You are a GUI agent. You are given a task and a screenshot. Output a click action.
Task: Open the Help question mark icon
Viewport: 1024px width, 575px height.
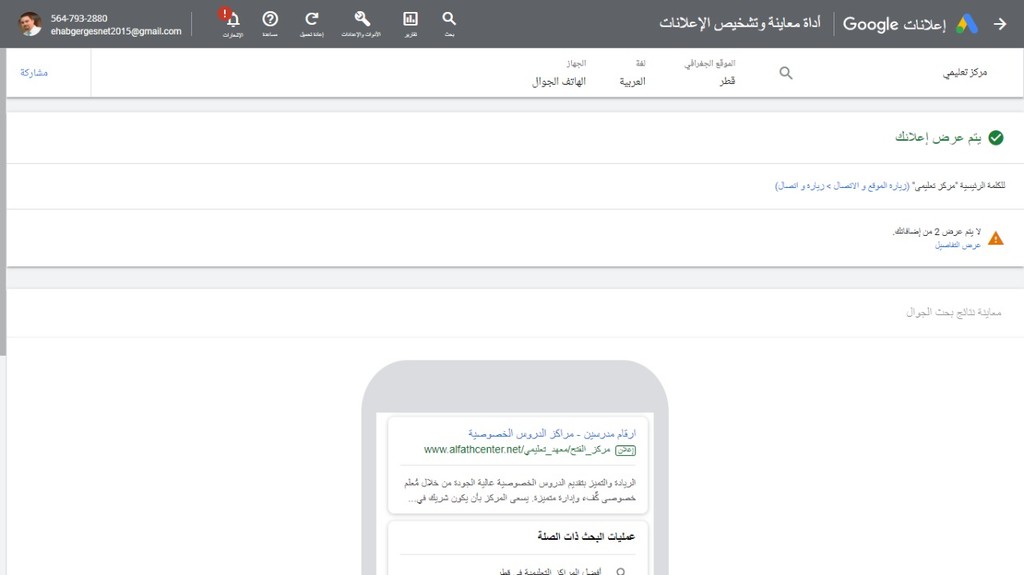coord(270,19)
